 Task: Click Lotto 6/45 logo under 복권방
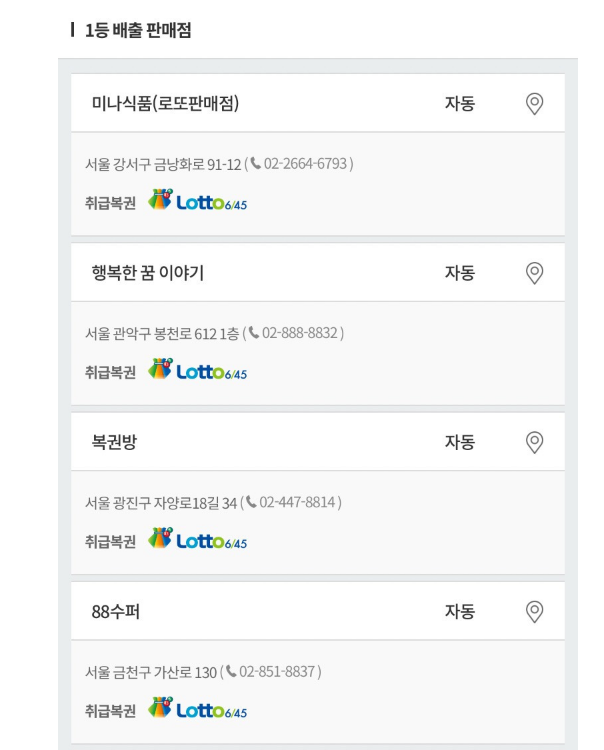(197, 540)
